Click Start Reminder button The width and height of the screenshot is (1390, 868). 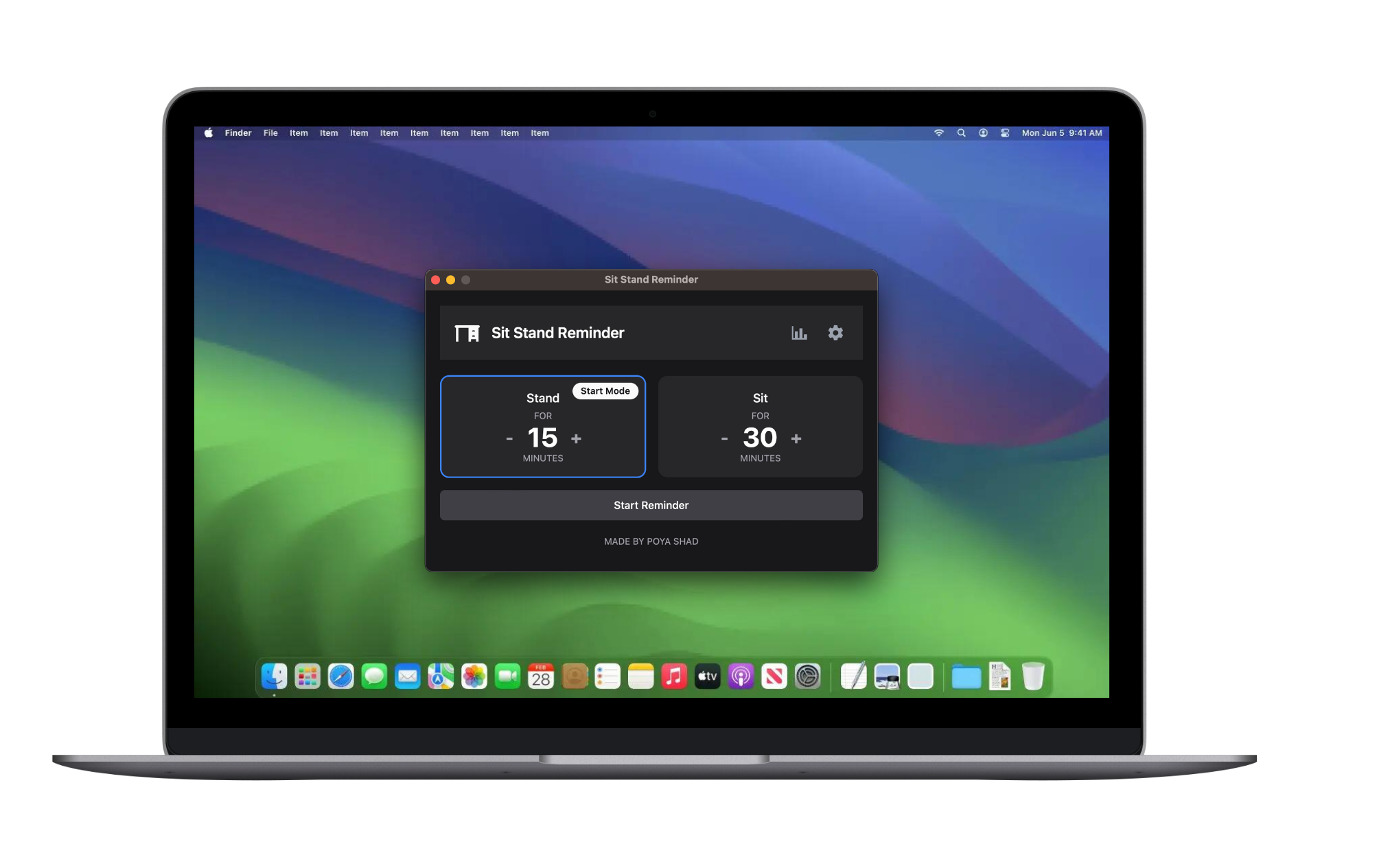click(x=651, y=504)
